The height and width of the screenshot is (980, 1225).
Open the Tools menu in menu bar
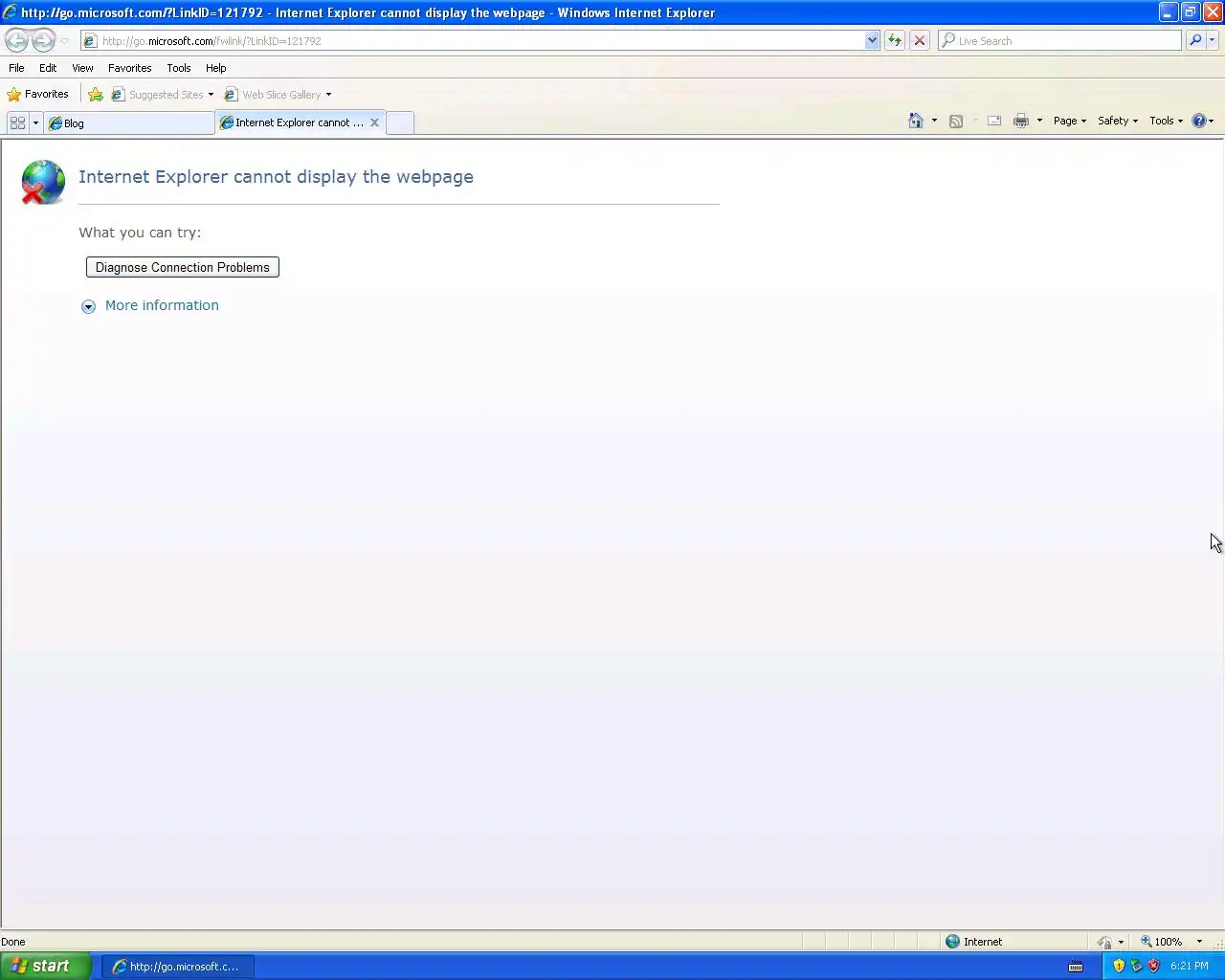(x=179, y=68)
